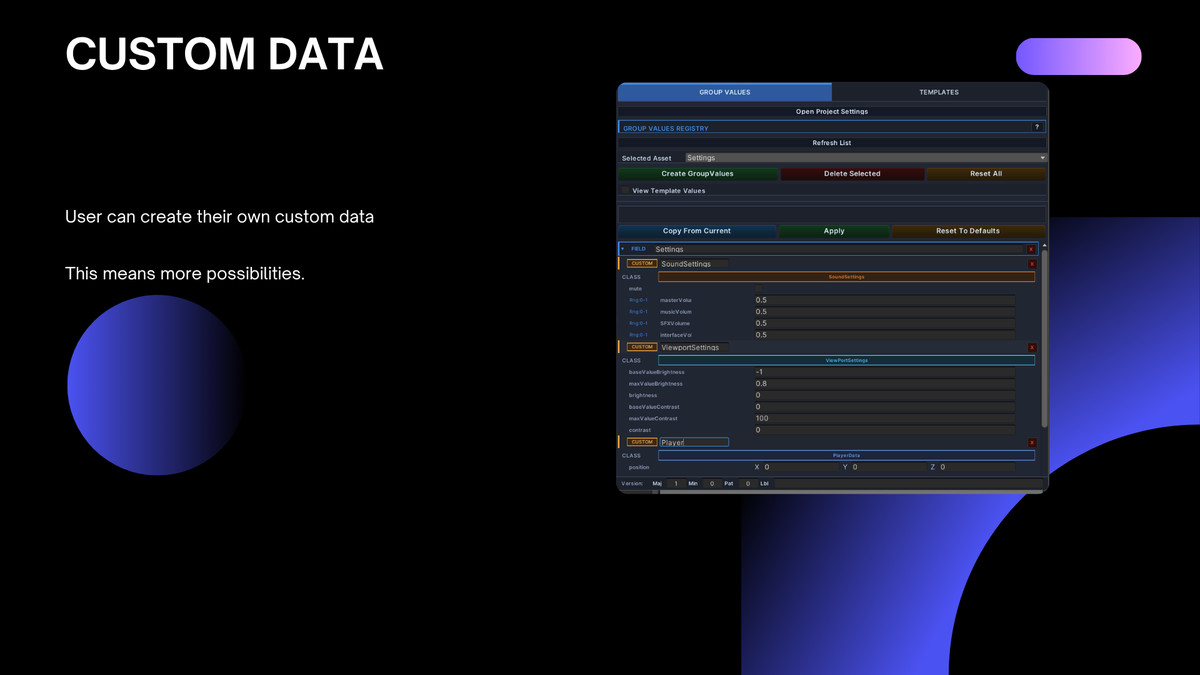Click the version Maj field
The height and width of the screenshot is (675, 1200).
[677, 483]
